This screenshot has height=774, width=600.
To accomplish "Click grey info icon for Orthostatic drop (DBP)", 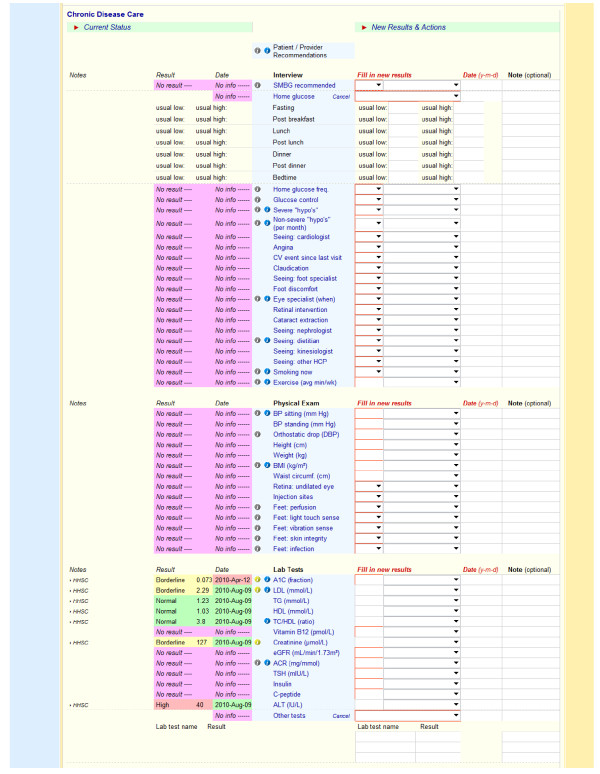I will click(x=257, y=434).
